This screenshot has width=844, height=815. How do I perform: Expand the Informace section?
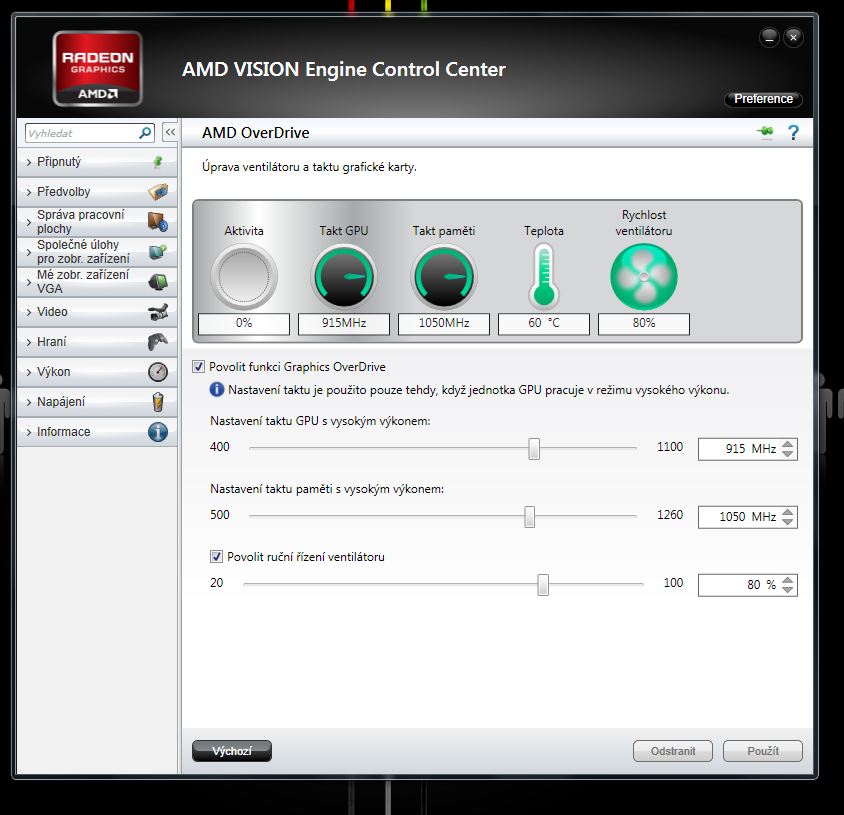point(97,432)
